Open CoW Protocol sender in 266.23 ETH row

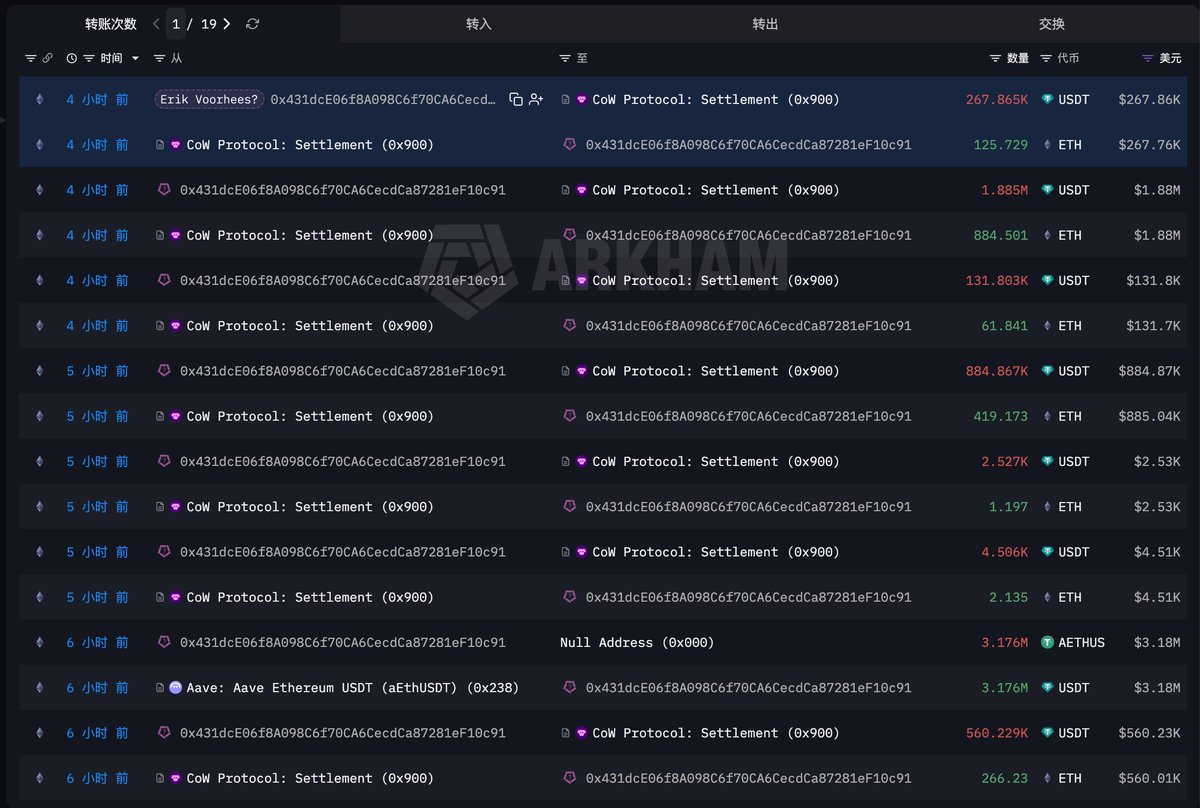click(310, 778)
